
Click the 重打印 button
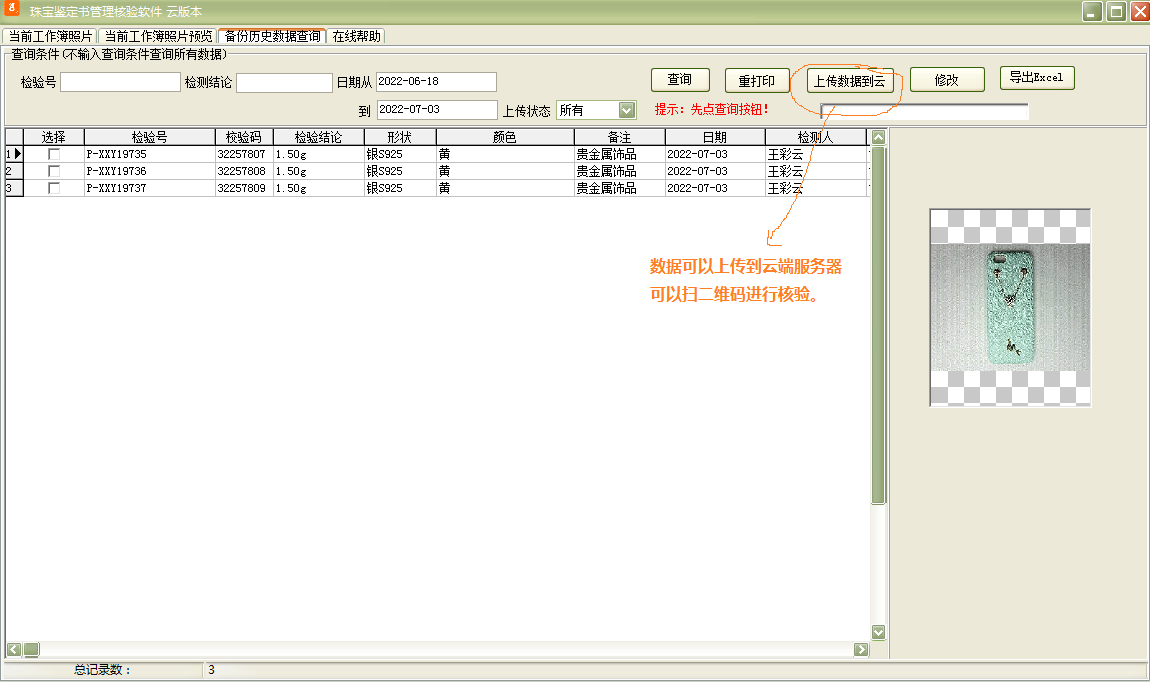756,81
